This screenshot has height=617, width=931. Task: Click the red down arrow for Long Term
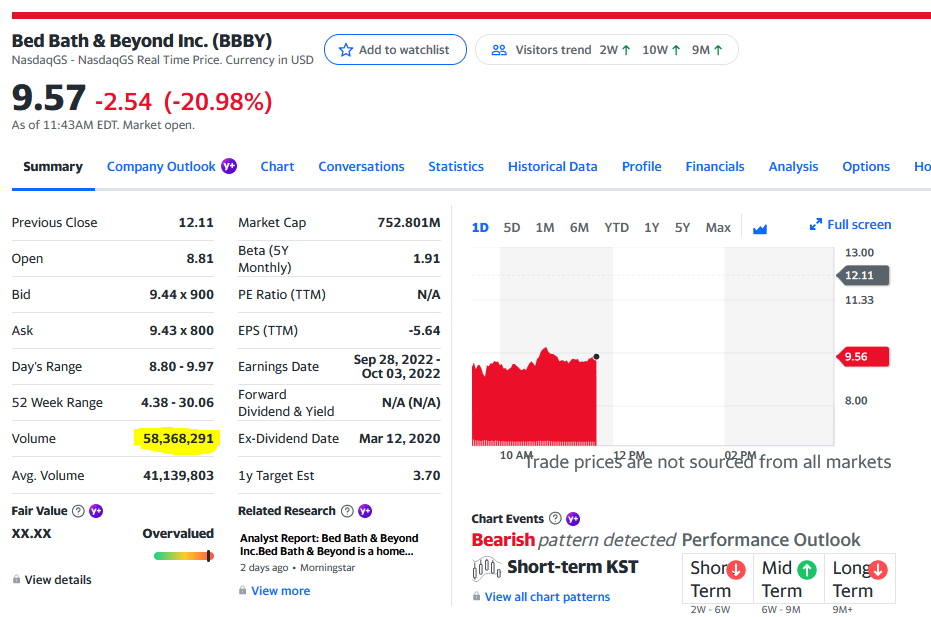(x=878, y=569)
